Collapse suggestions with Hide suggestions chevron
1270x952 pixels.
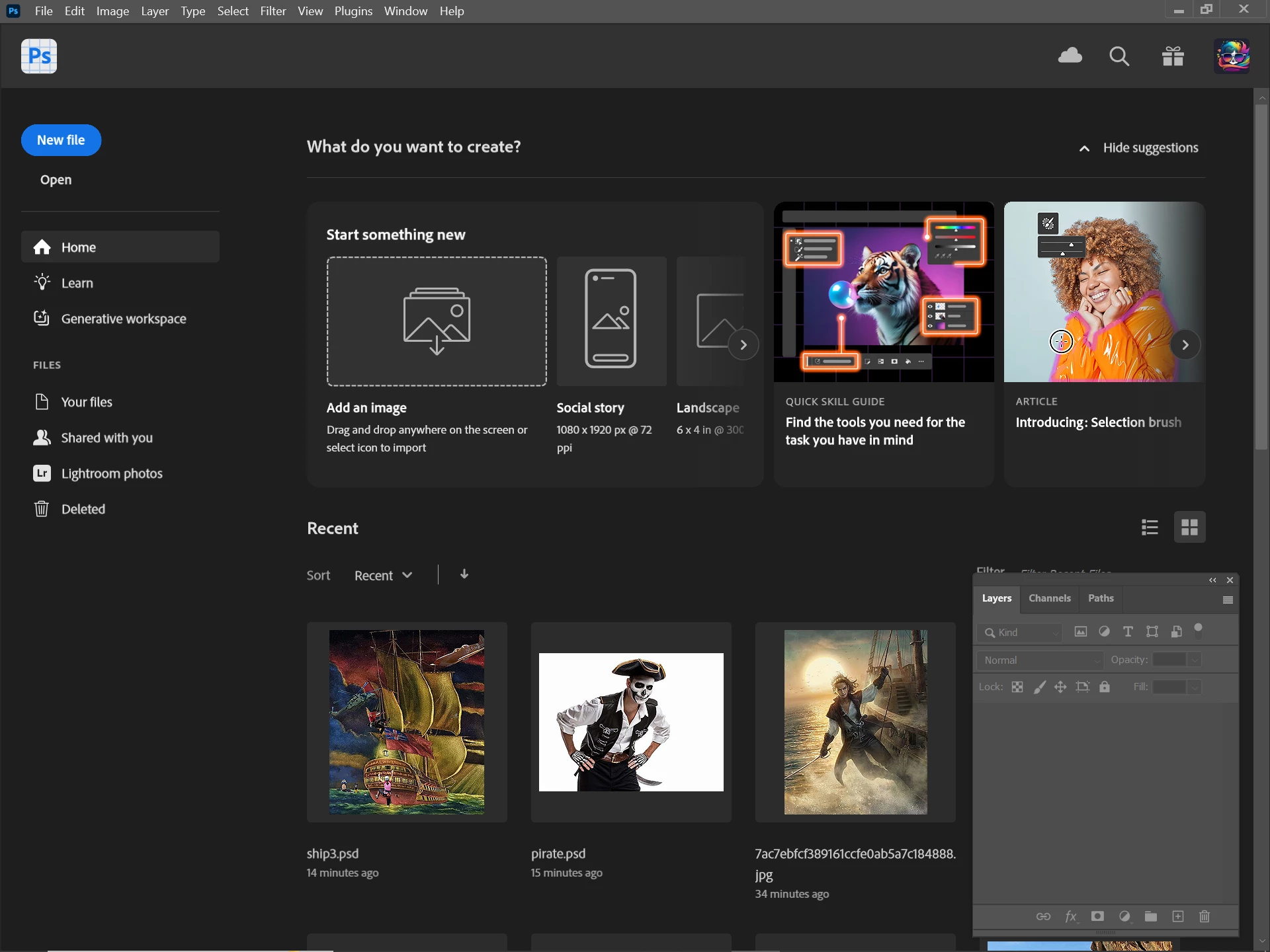tap(1084, 148)
